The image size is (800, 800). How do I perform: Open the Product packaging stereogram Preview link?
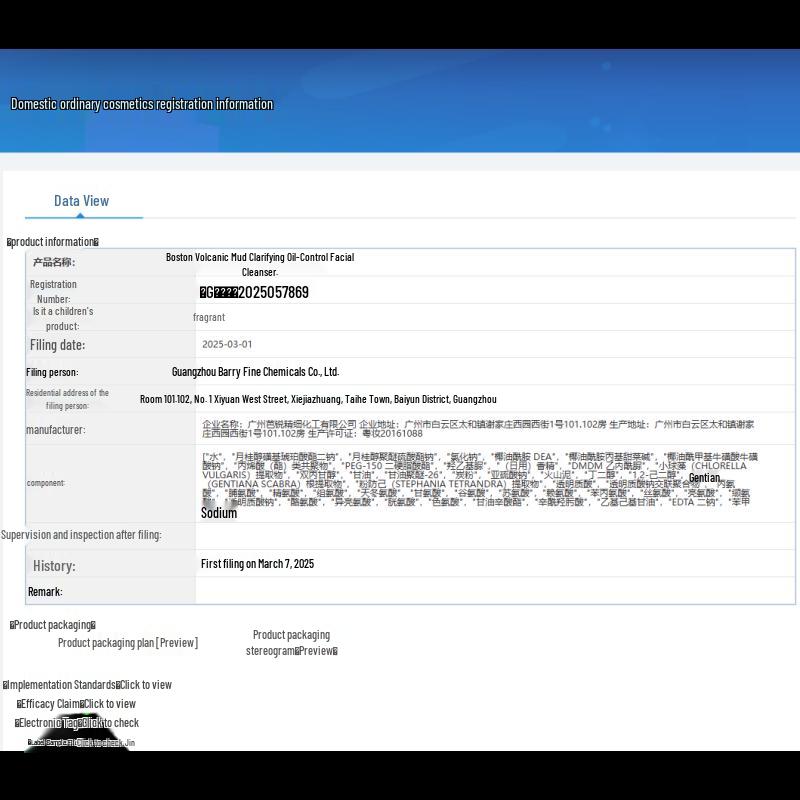pyautogui.click(x=292, y=643)
